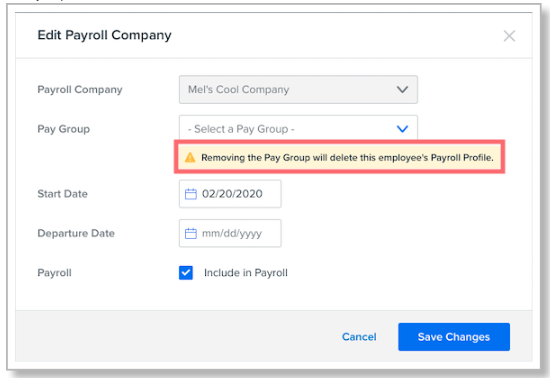
Task: Click the Save Changes button
Action: [x=454, y=337]
